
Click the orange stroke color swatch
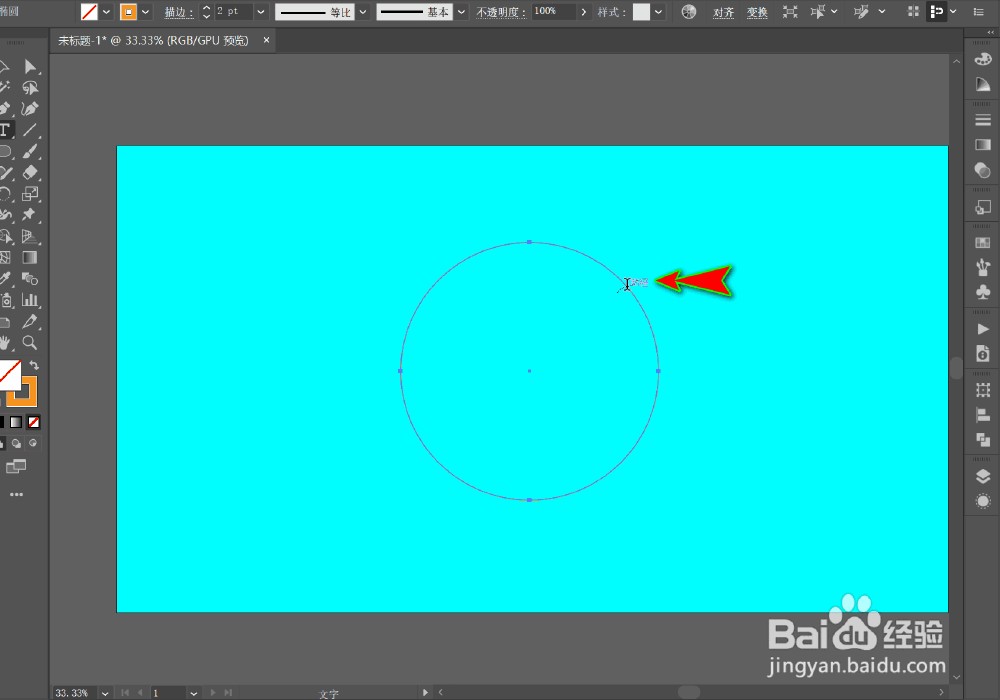pyautogui.click(x=128, y=12)
